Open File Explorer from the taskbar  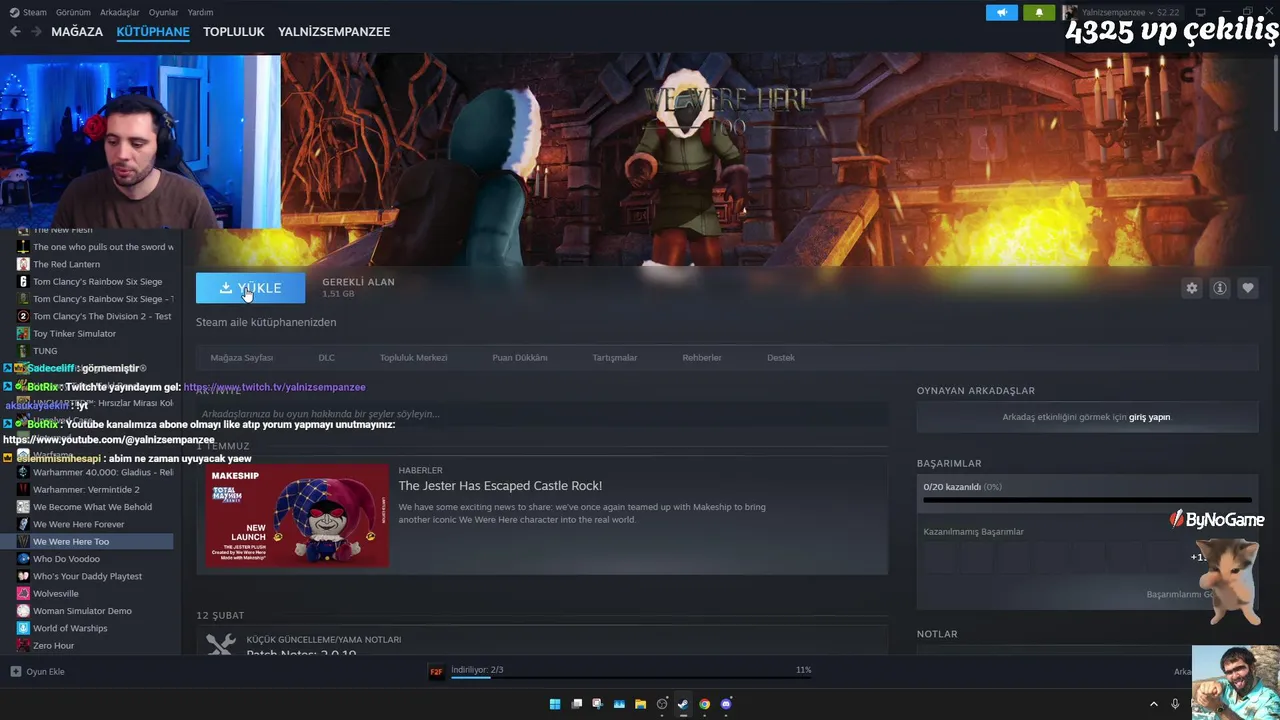(640, 704)
